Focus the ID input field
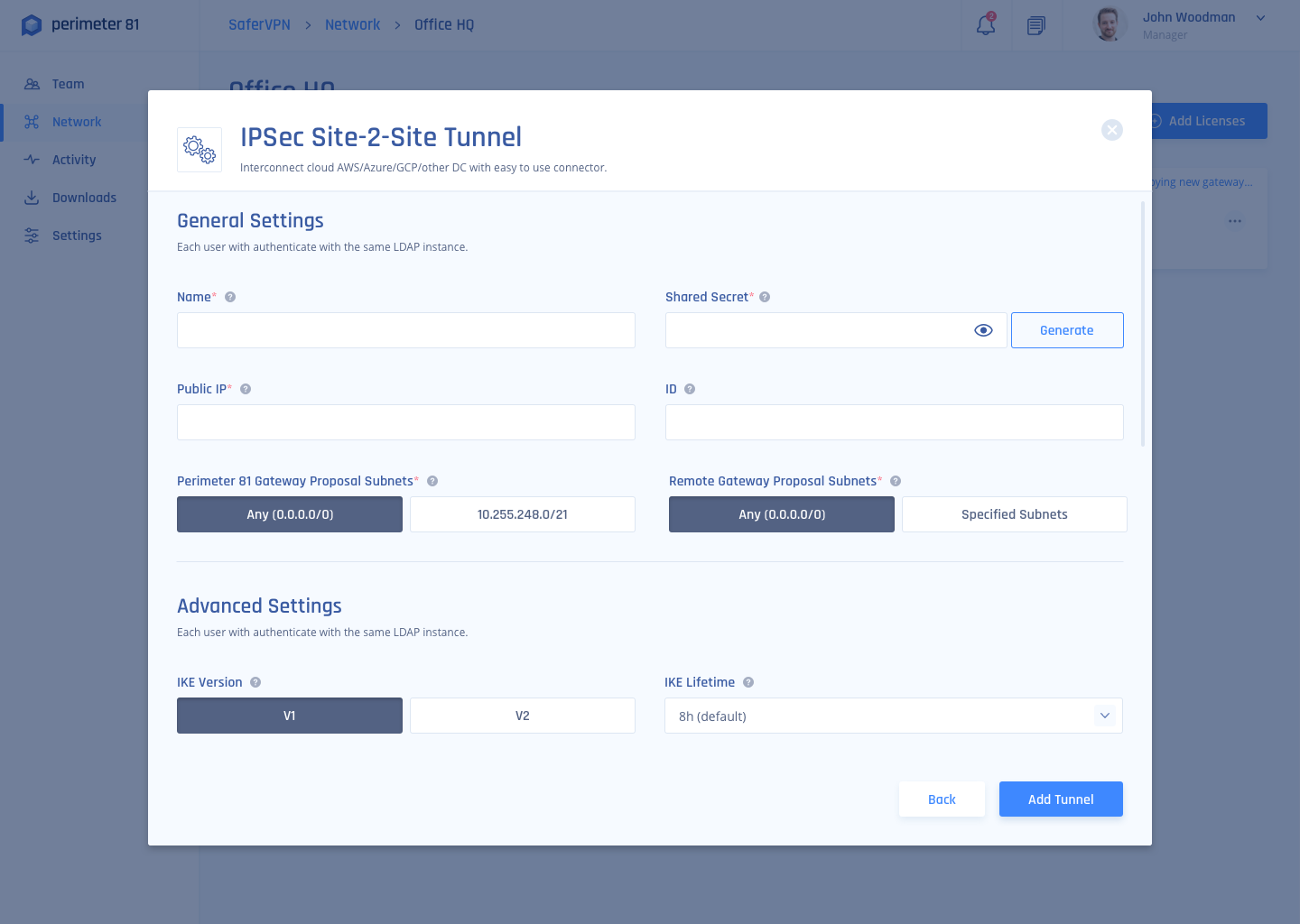 [x=895, y=422]
